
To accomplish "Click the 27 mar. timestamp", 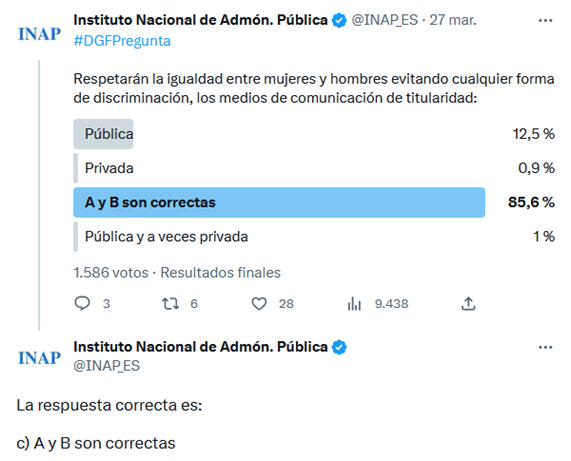I will [x=453, y=20].
